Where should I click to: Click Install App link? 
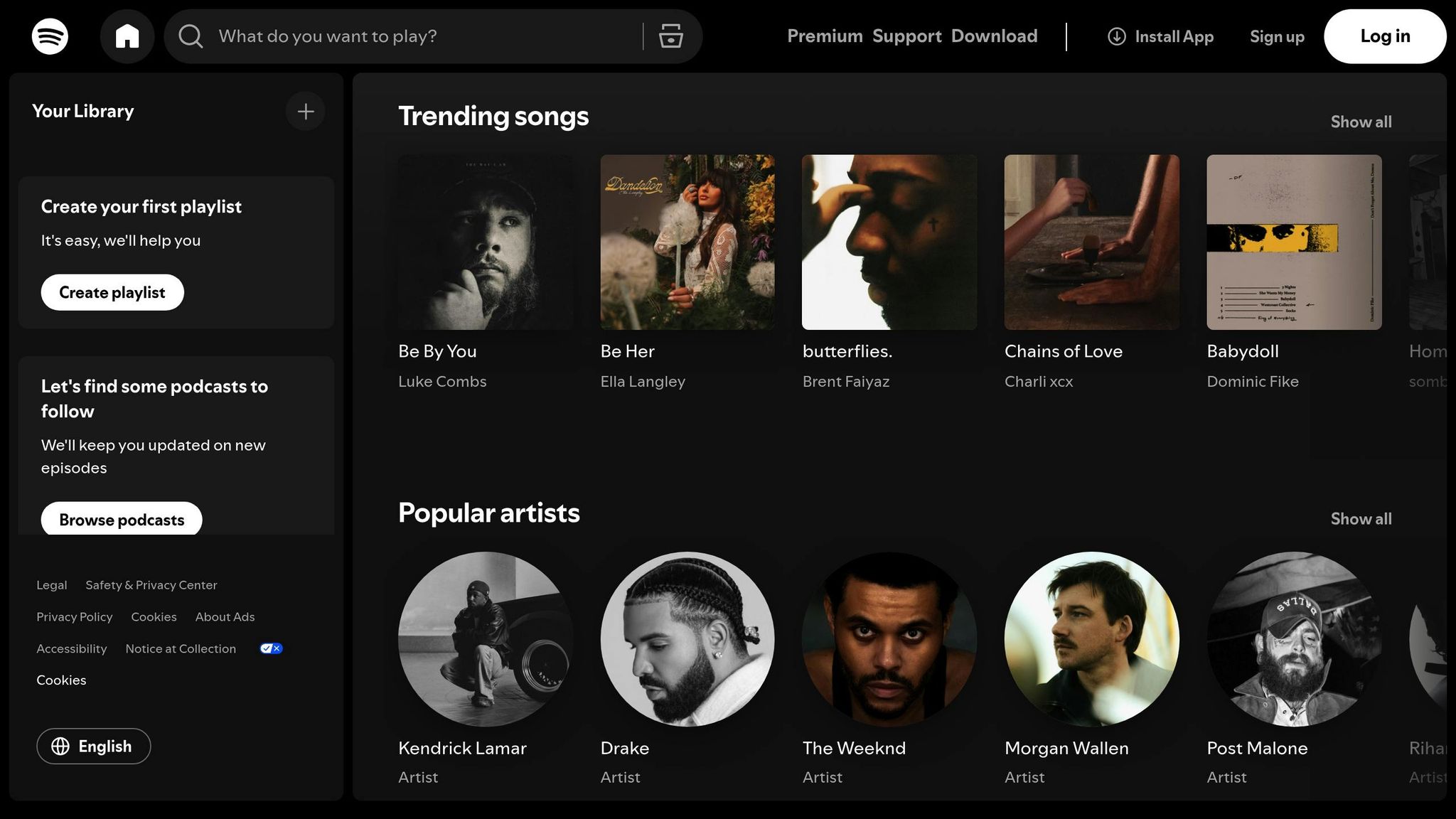point(1160,36)
